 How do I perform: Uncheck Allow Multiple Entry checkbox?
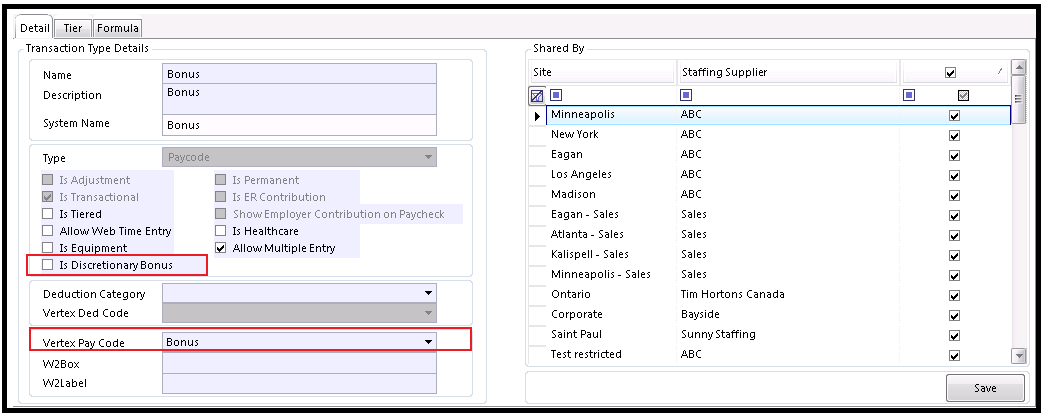point(221,248)
